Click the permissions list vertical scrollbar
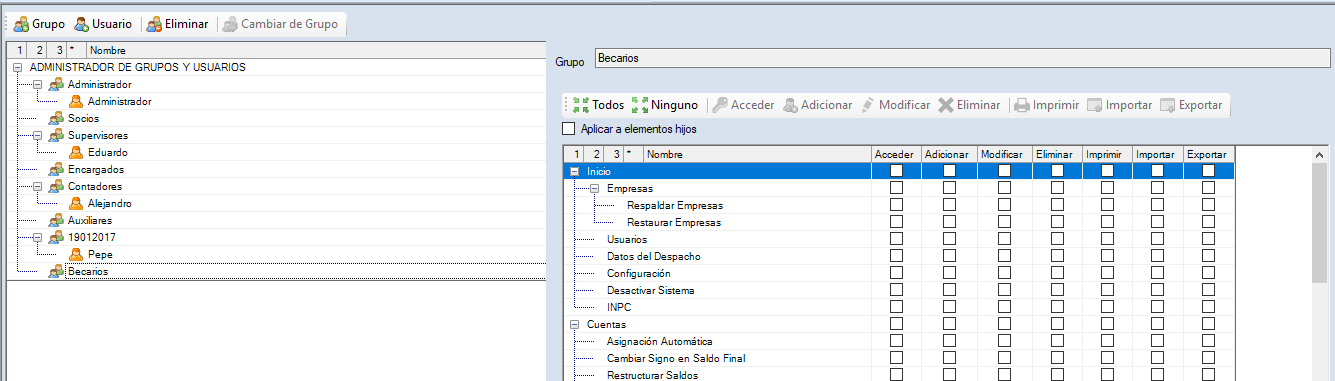Screen dimensions: 1335x381 pyautogui.click(x=1320, y=264)
